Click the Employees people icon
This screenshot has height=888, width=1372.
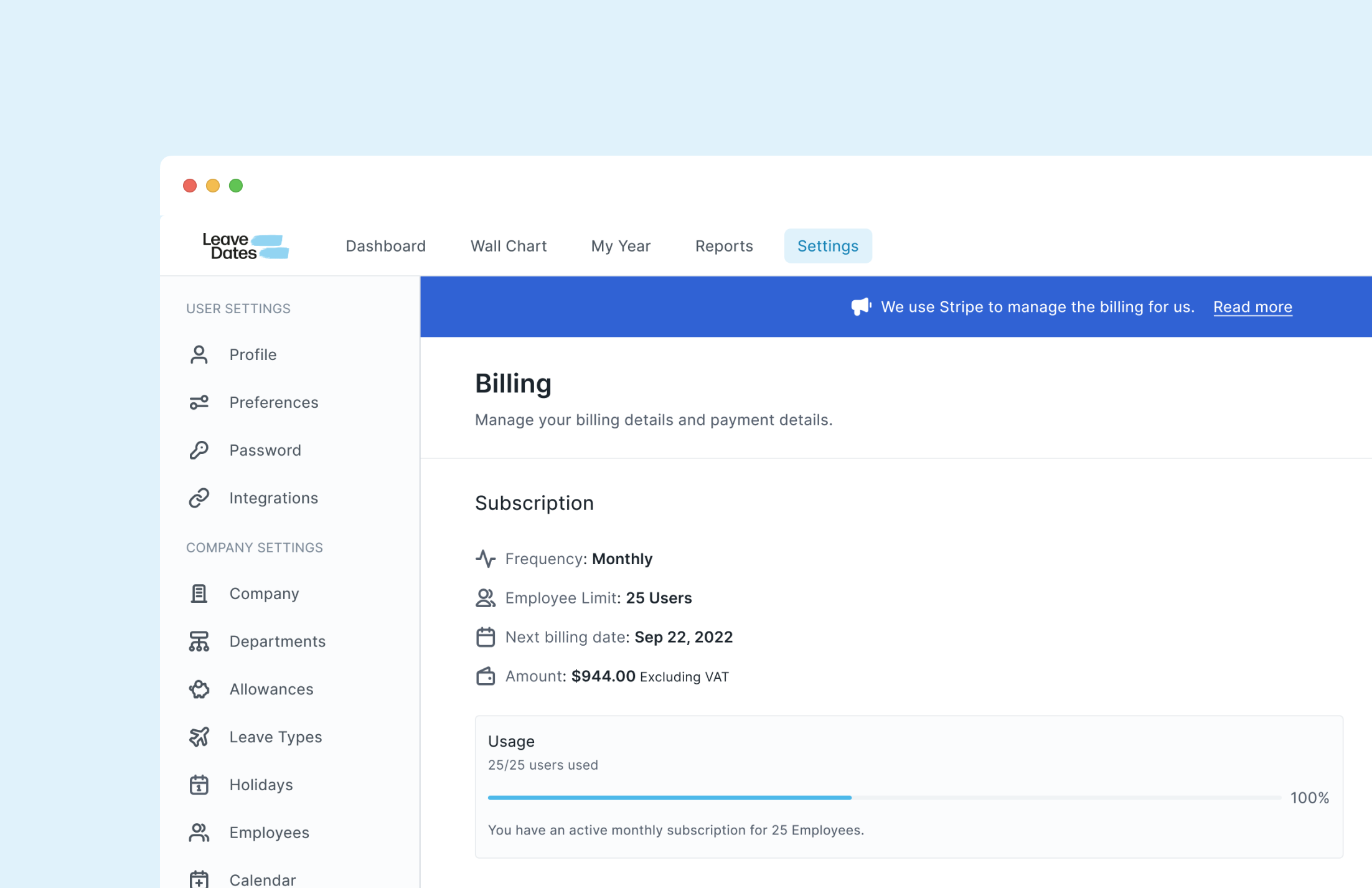[199, 832]
